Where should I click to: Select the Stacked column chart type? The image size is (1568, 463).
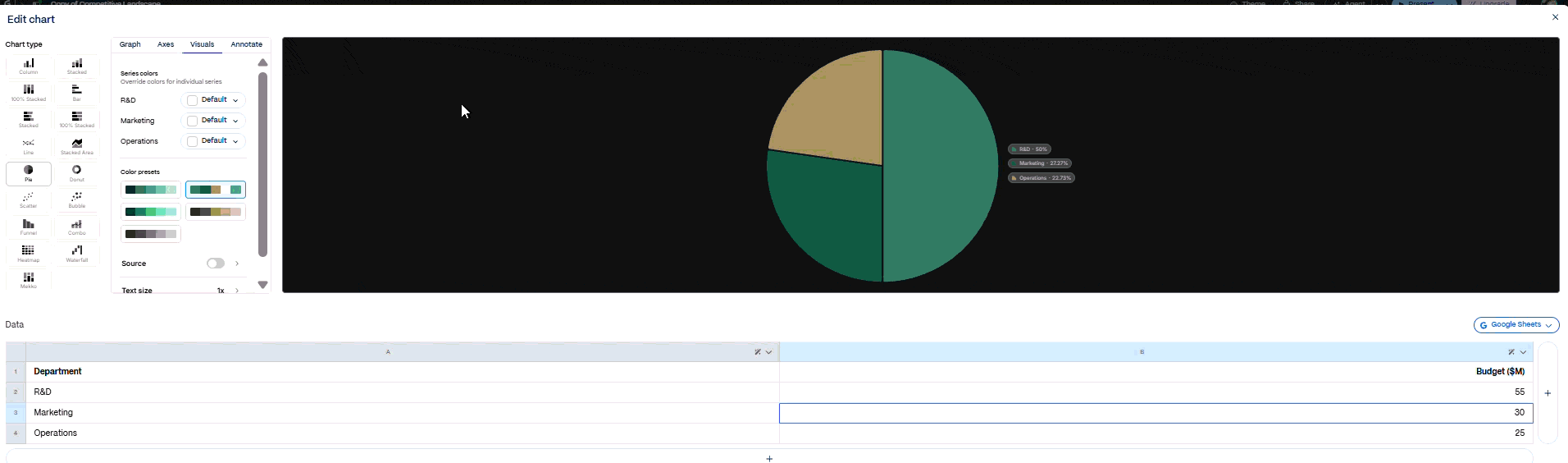(x=77, y=66)
